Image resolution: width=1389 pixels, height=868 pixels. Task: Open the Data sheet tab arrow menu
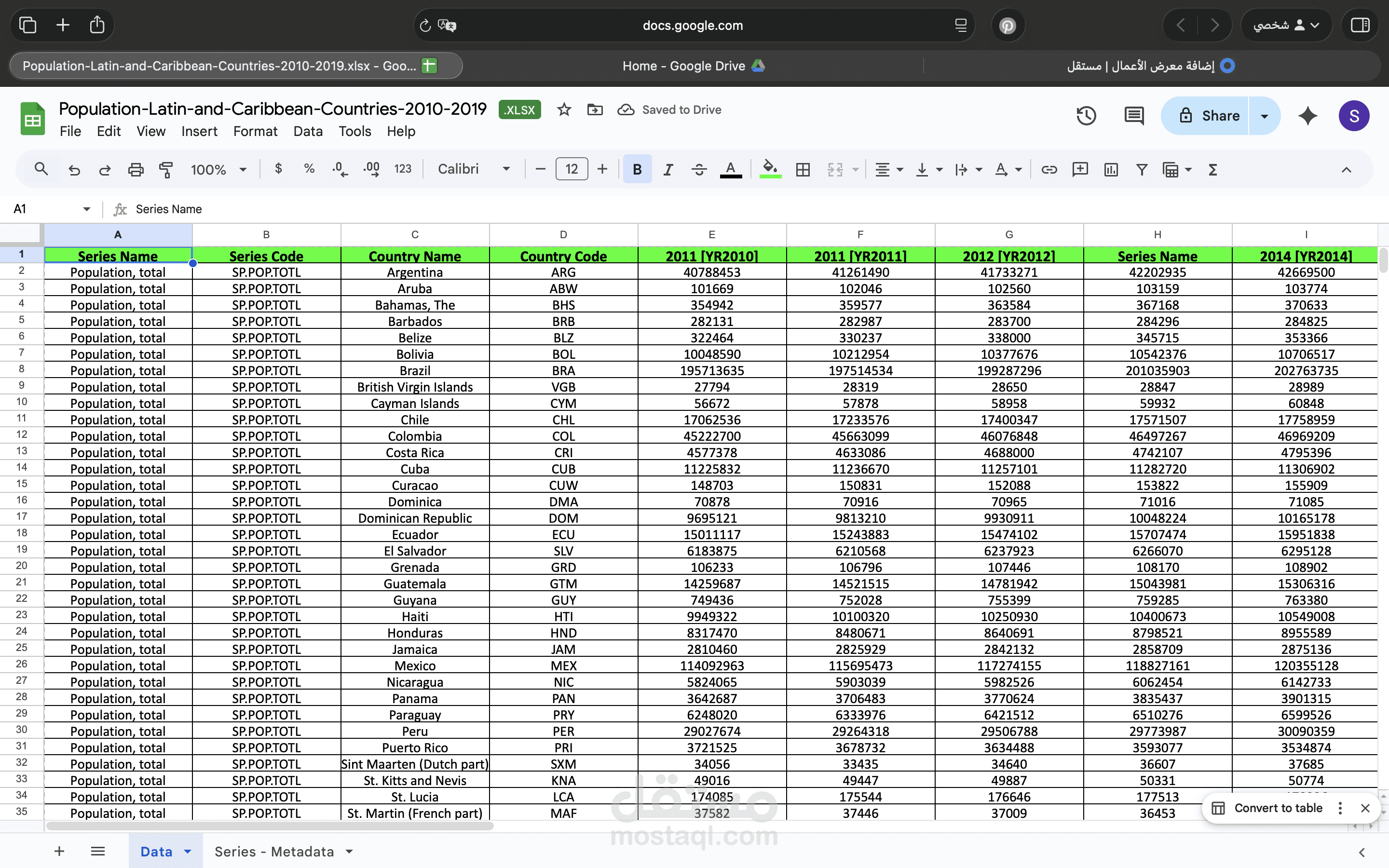pos(188,851)
